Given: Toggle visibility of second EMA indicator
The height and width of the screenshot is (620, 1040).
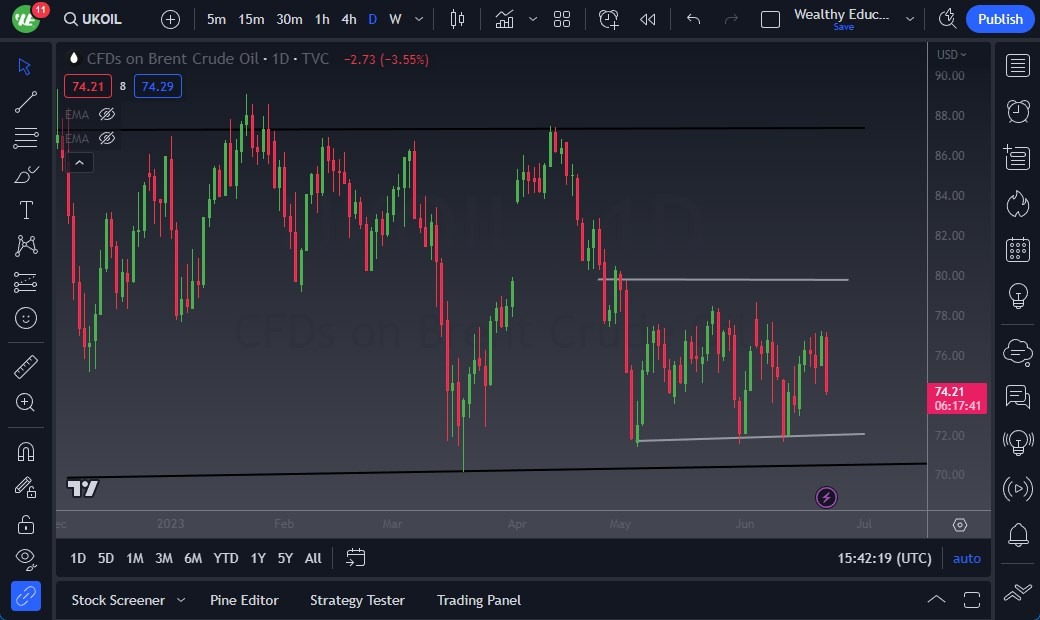Looking at the screenshot, I should point(107,138).
